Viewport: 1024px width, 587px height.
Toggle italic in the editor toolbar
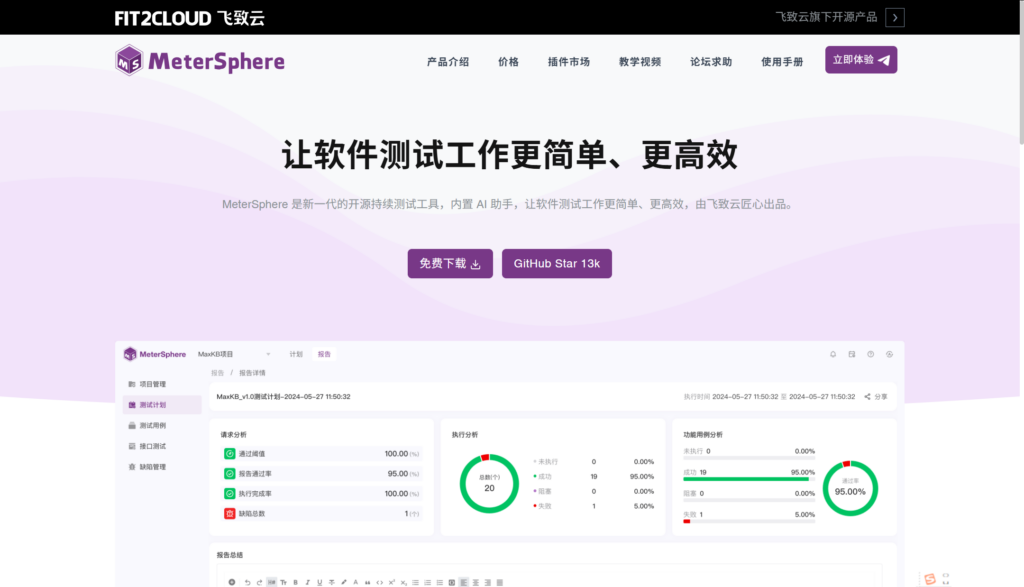coord(308,582)
